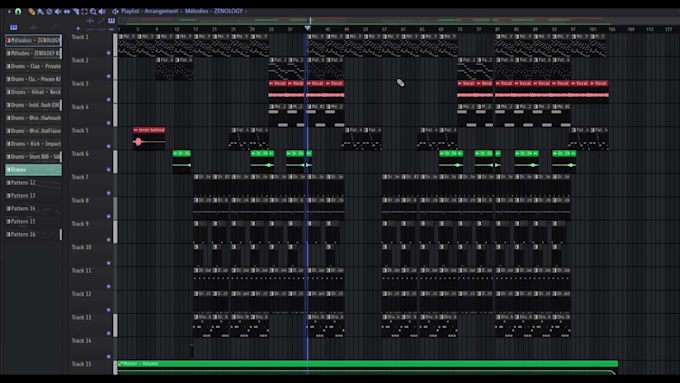The width and height of the screenshot is (680, 383).
Task: Open the playlist options menu arrow
Action: pos(9,11)
